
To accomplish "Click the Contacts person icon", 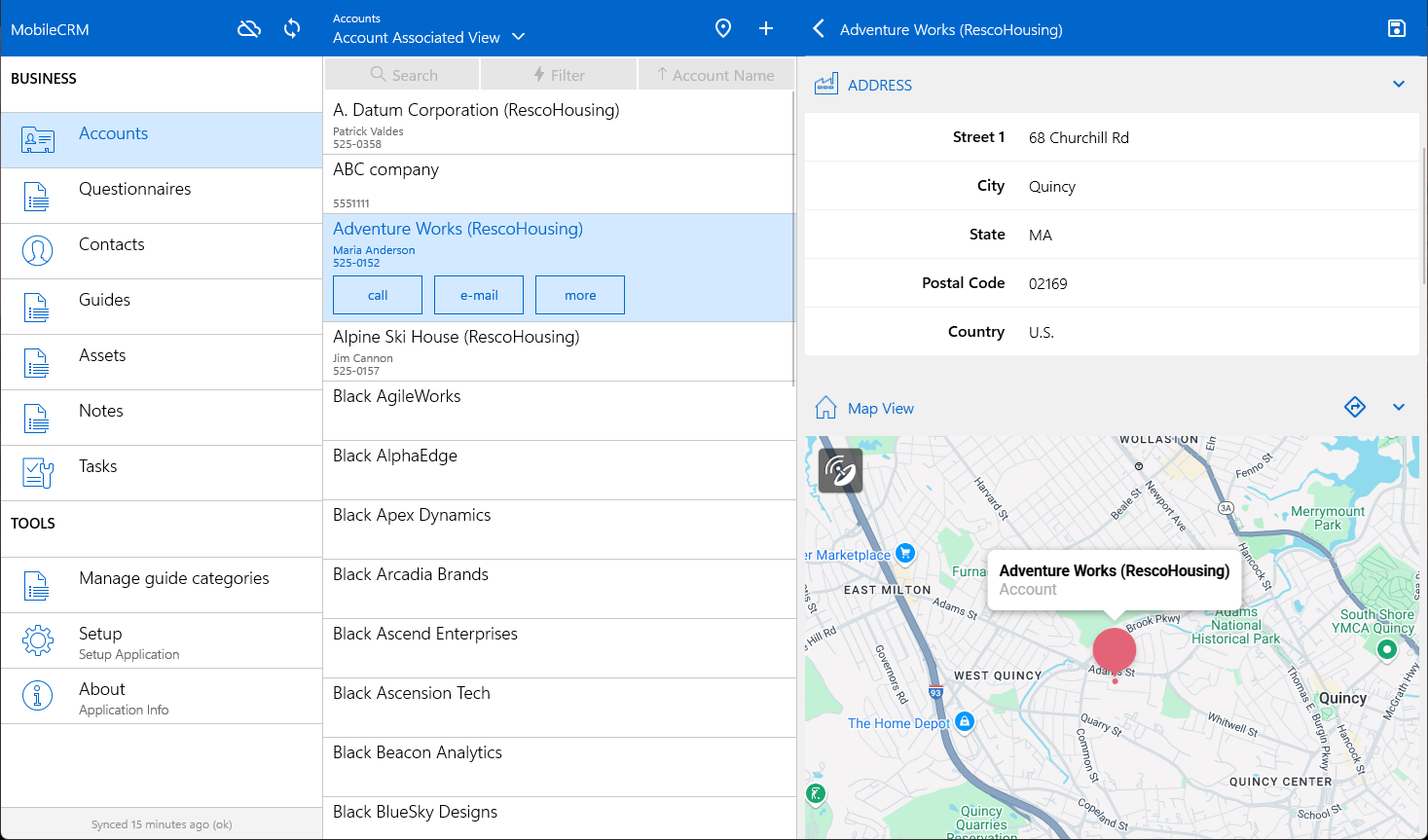I will (37, 251).
